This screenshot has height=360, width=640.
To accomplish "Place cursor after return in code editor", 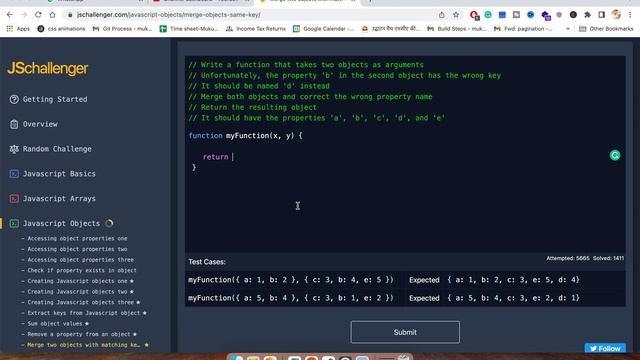I will click(232, 157).
